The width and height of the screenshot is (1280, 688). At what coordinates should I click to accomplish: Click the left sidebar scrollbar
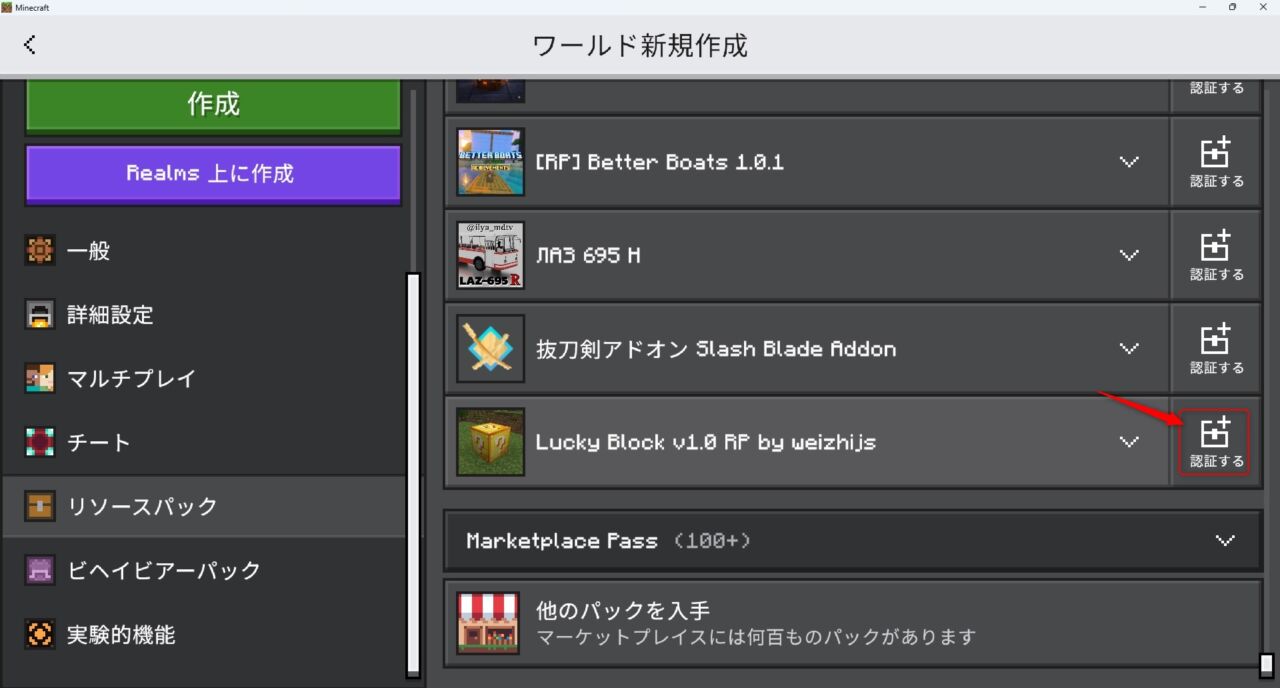[x=413, y=474]
